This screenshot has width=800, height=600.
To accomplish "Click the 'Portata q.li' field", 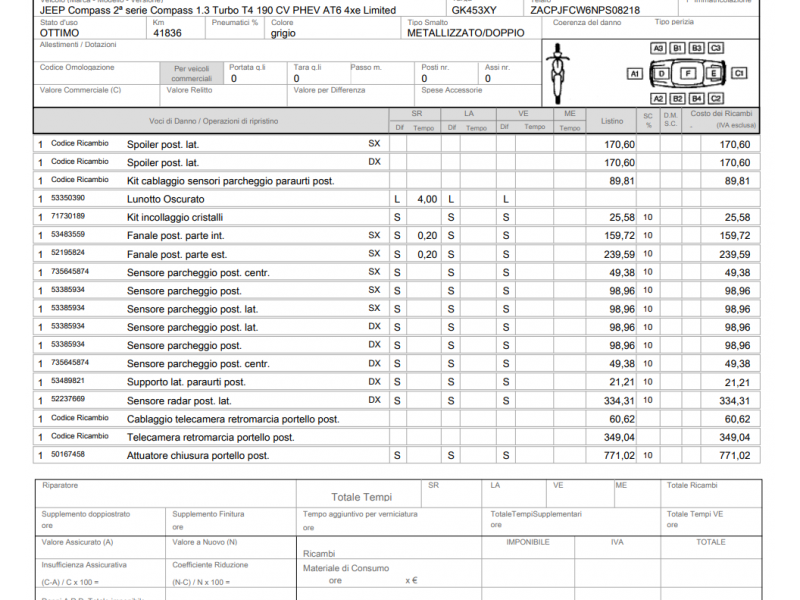I will 255,73.
